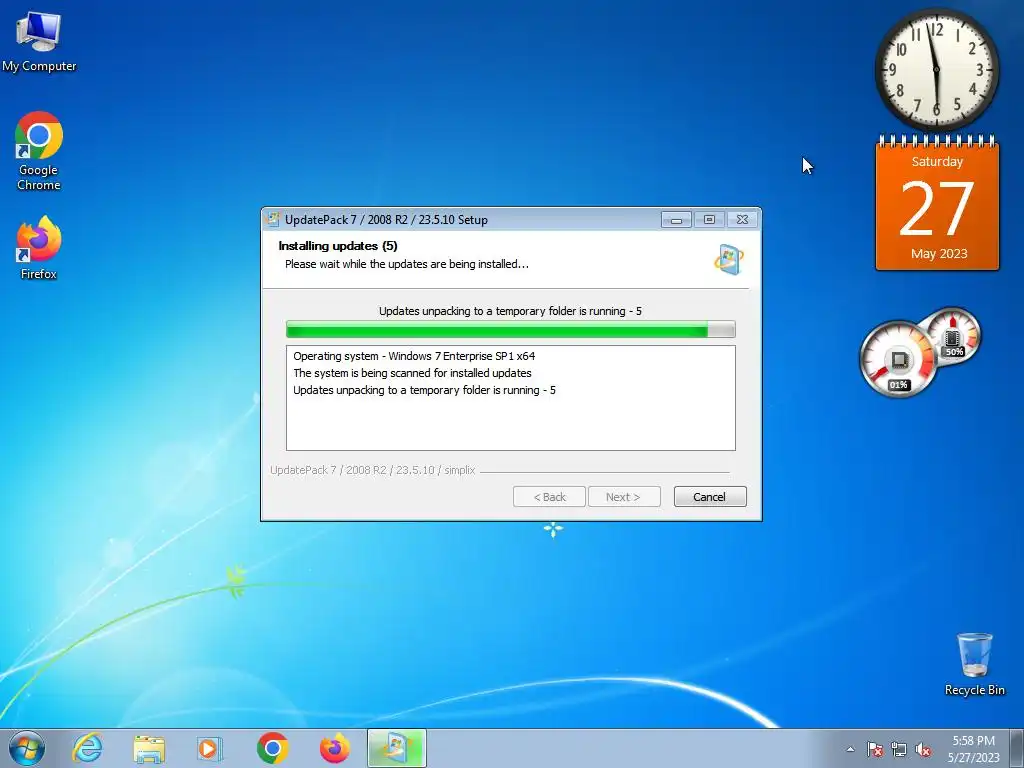The image size is (1024, 768).
Task: Launch Windows Media Player from the taskbar
Action: coord(209,748)
